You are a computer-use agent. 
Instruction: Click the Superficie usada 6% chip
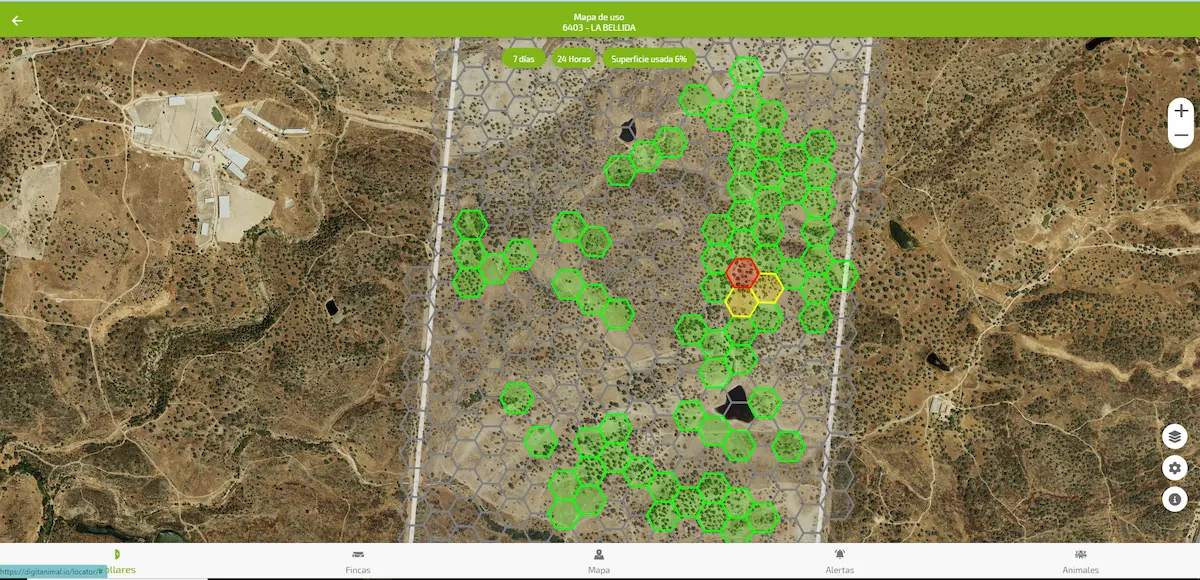[649, 59]
